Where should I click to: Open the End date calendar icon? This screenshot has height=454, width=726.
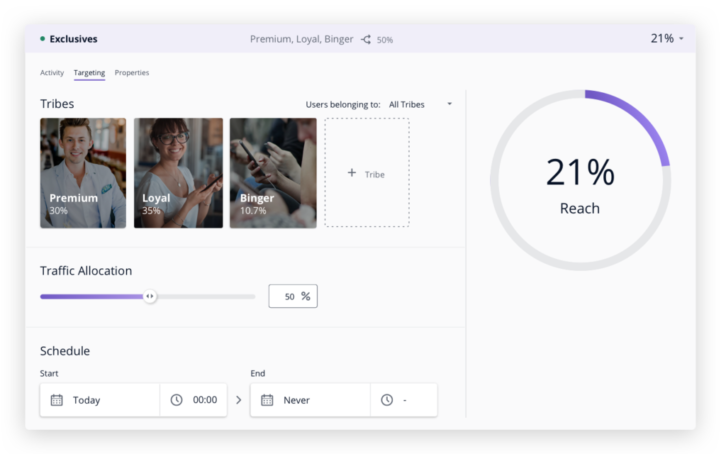(x=267, y=400)
